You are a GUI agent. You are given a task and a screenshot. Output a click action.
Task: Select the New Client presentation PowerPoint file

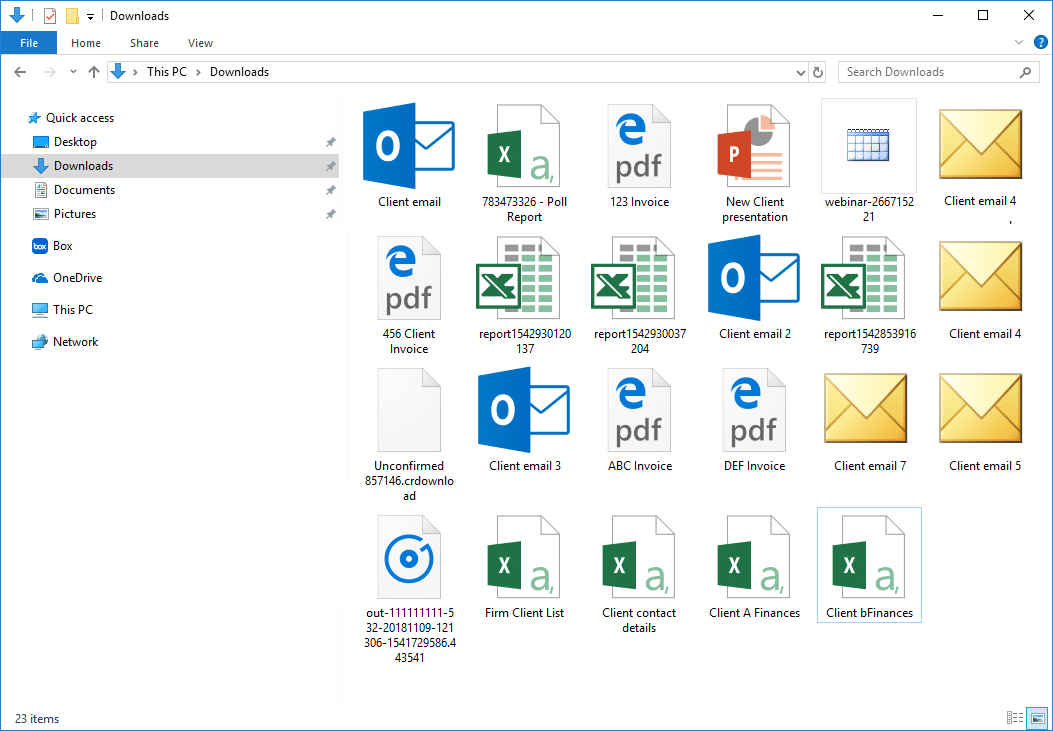[754, 163]
